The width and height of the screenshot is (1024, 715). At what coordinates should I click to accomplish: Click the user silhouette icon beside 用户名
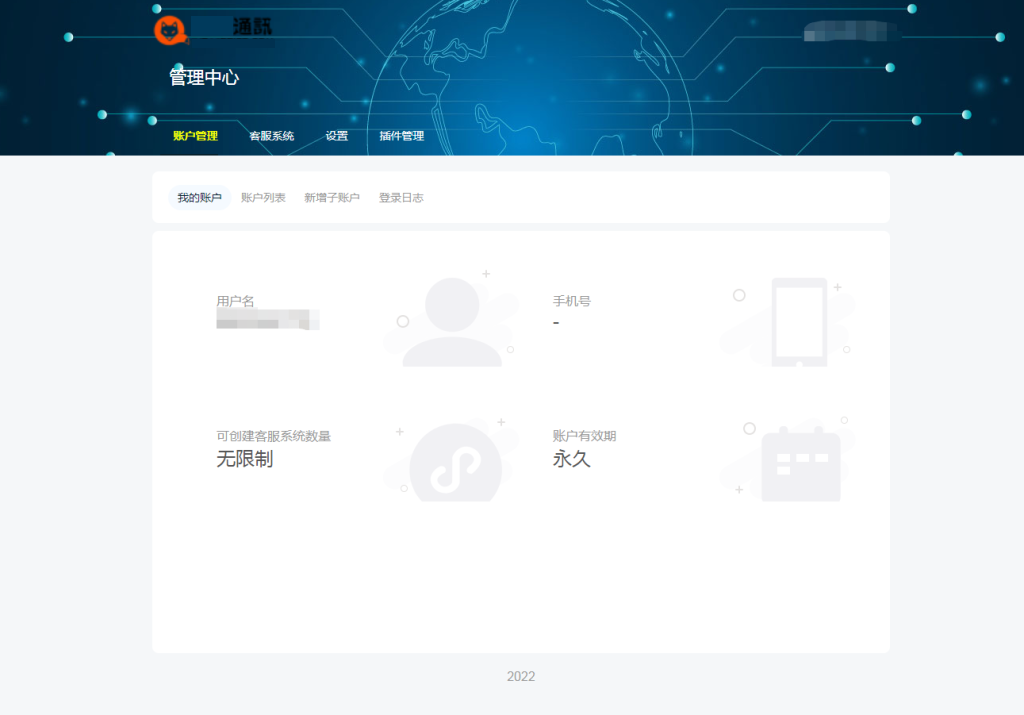click(x=452, y=322)
